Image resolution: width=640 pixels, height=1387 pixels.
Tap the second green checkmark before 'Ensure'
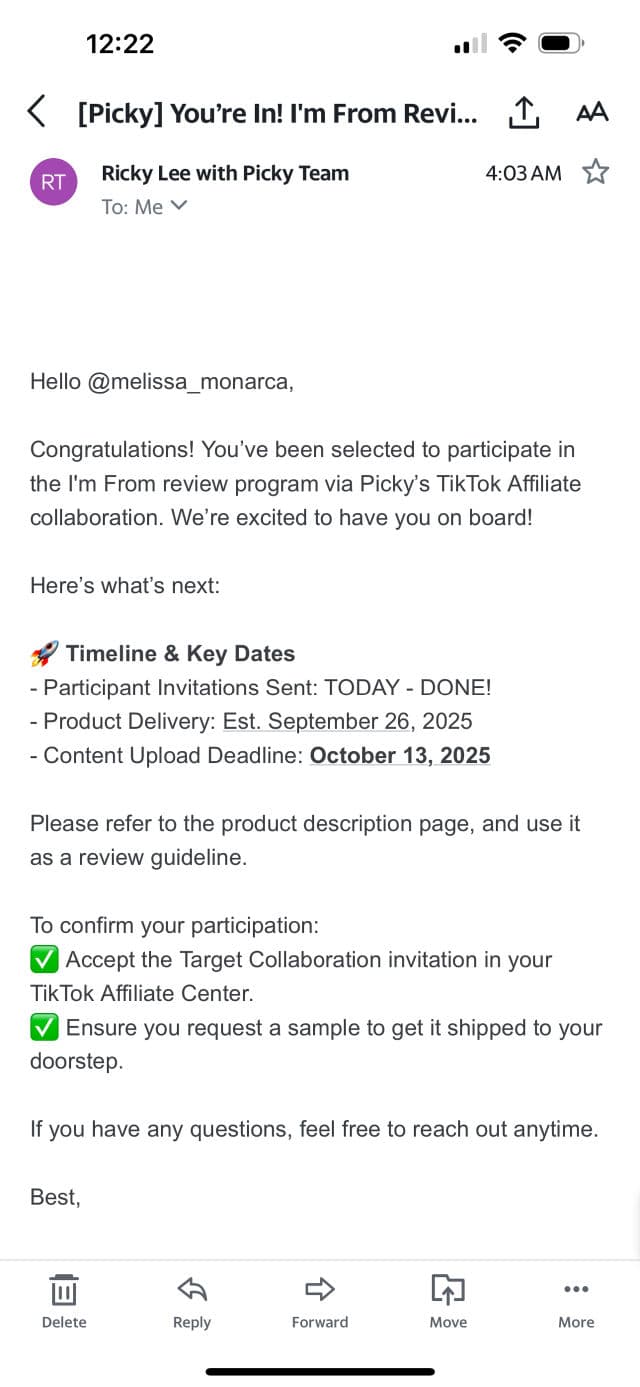(44, 1028)
